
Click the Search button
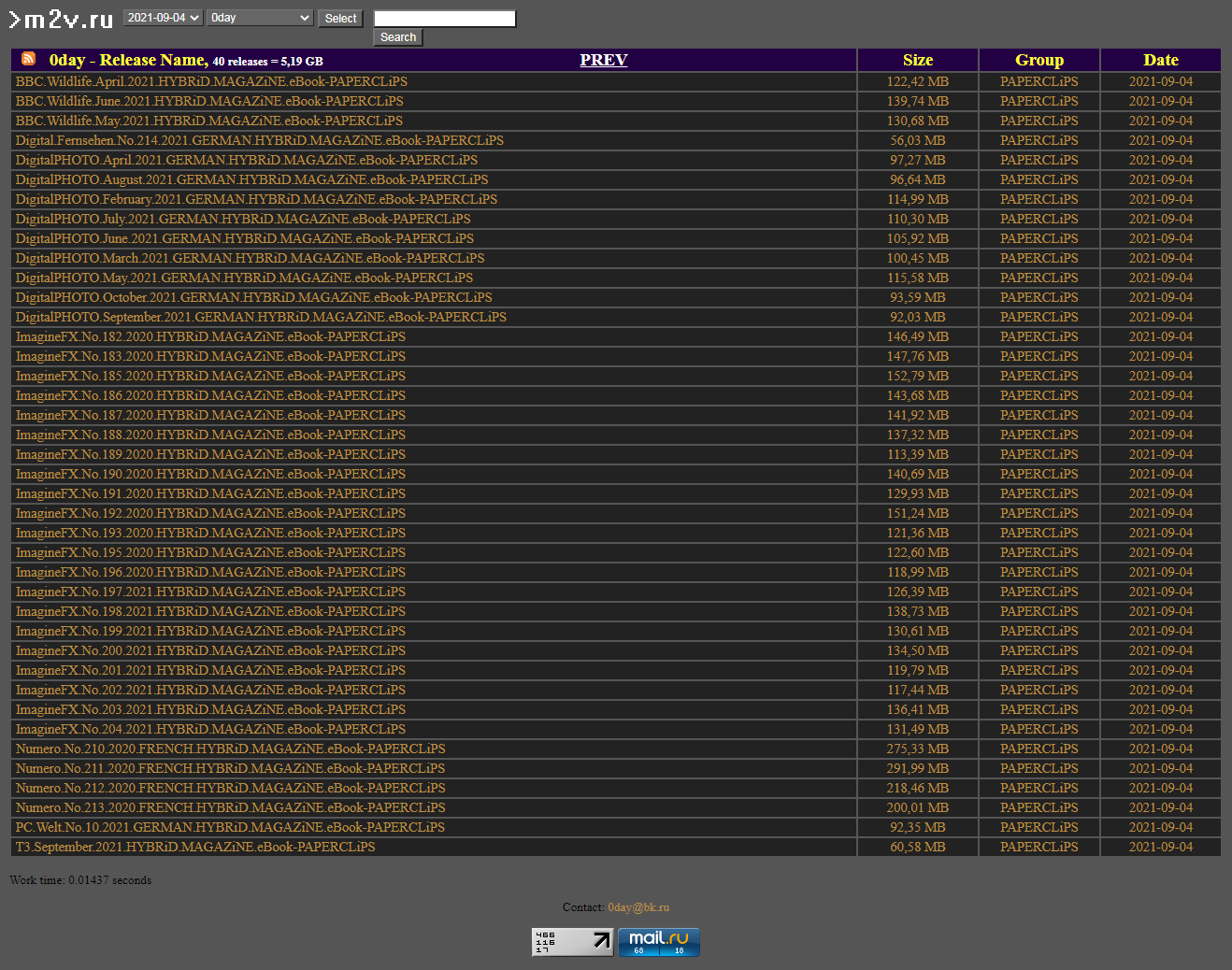pyautogui.click(x=398, y=37)
